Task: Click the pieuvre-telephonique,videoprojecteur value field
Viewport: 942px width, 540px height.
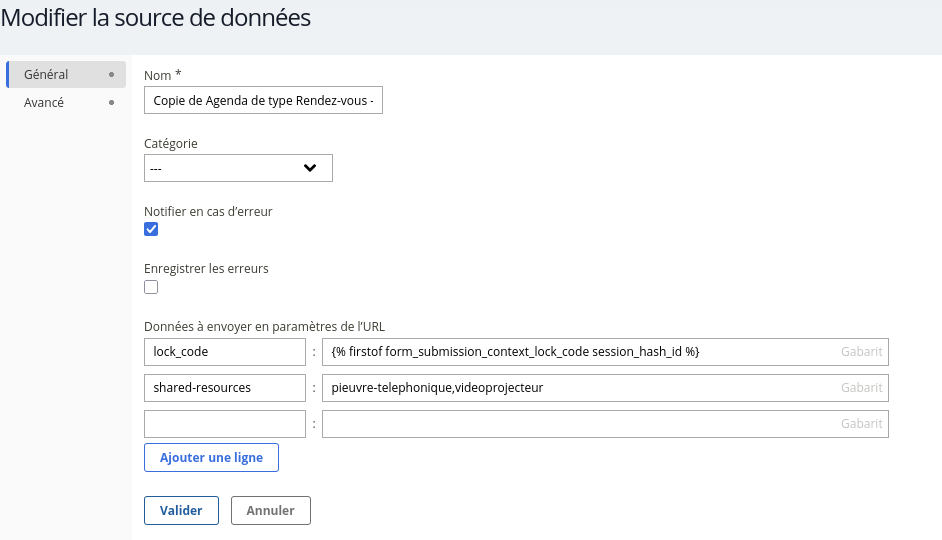Action: (x=580, y=388)
